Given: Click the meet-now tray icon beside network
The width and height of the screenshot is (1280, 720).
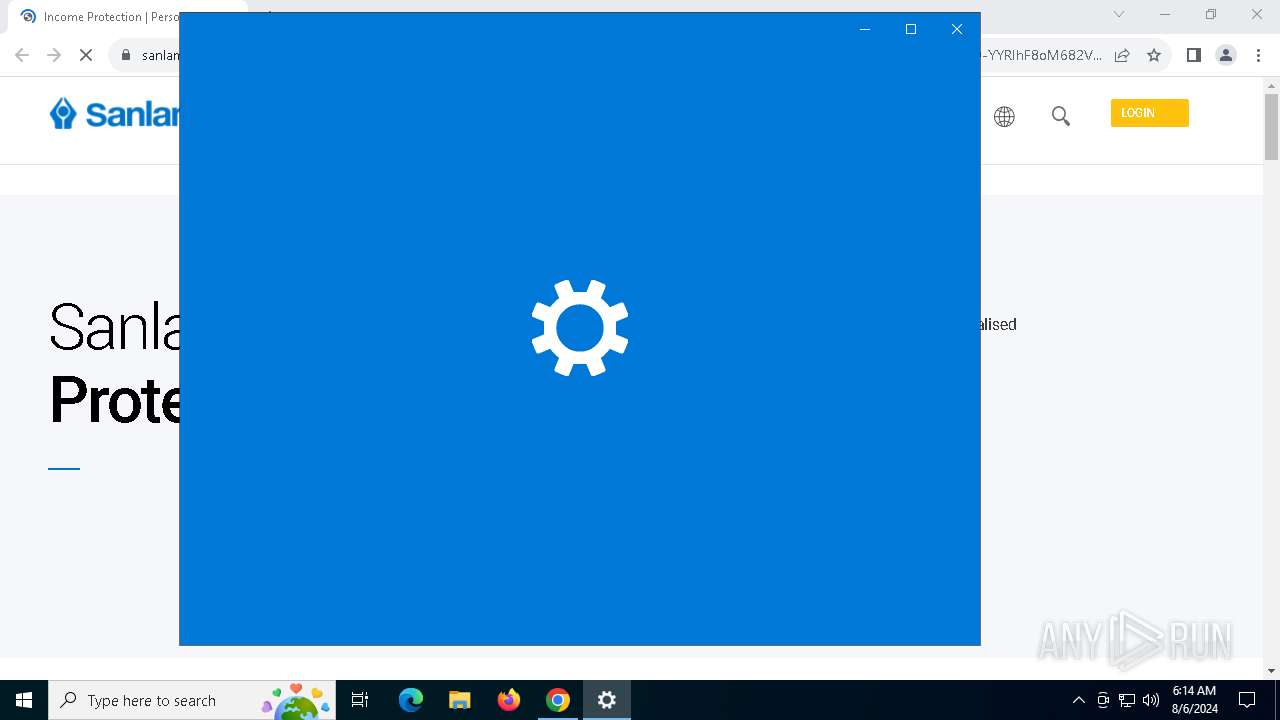Looking at the screenshot, I should point(1103,700).
